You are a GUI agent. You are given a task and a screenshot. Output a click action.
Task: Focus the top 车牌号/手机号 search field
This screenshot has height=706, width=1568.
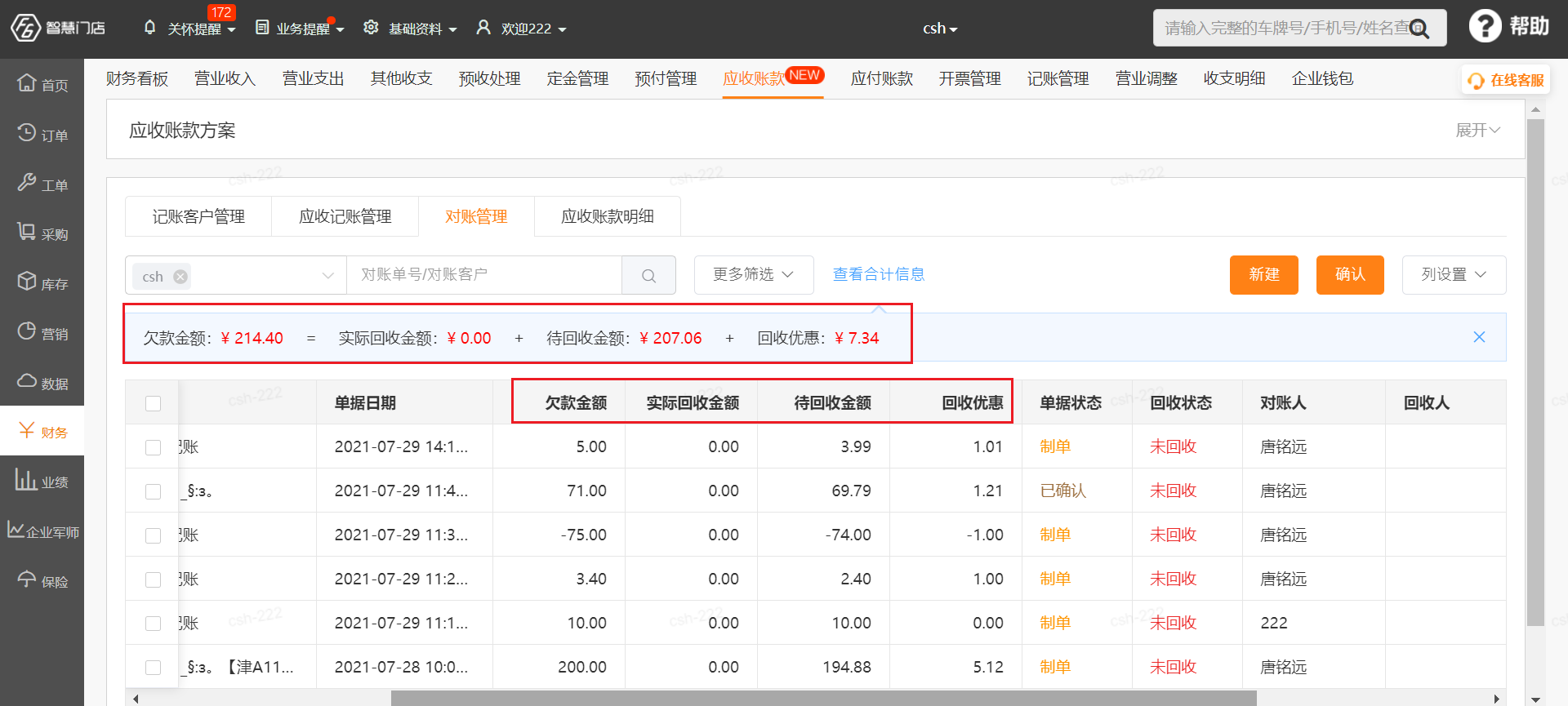tap(1300, 29)
